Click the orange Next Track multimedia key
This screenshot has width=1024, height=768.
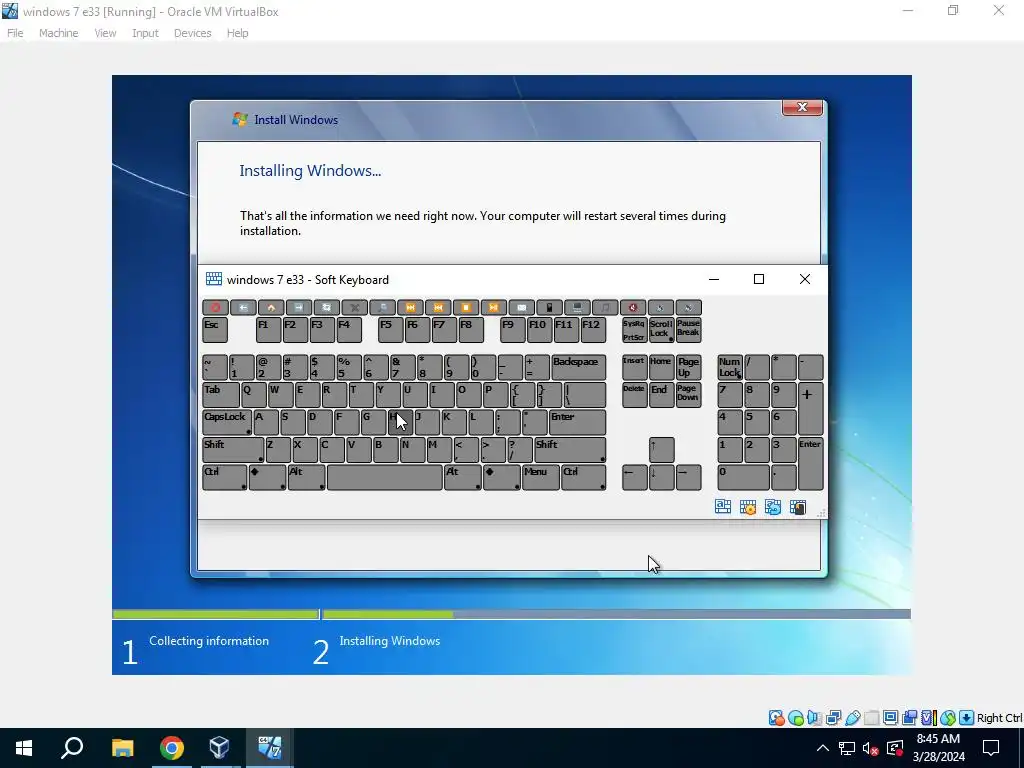click(x=410, y=307)
